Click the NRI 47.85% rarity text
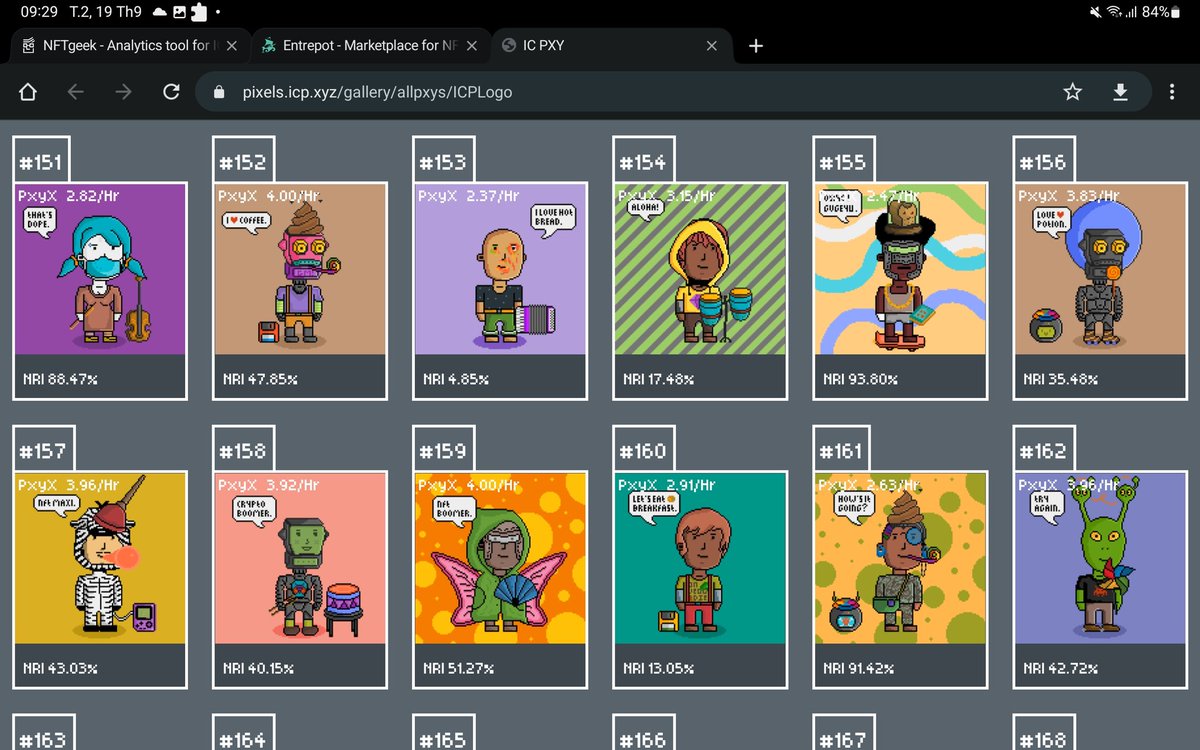 coord(260,380)
